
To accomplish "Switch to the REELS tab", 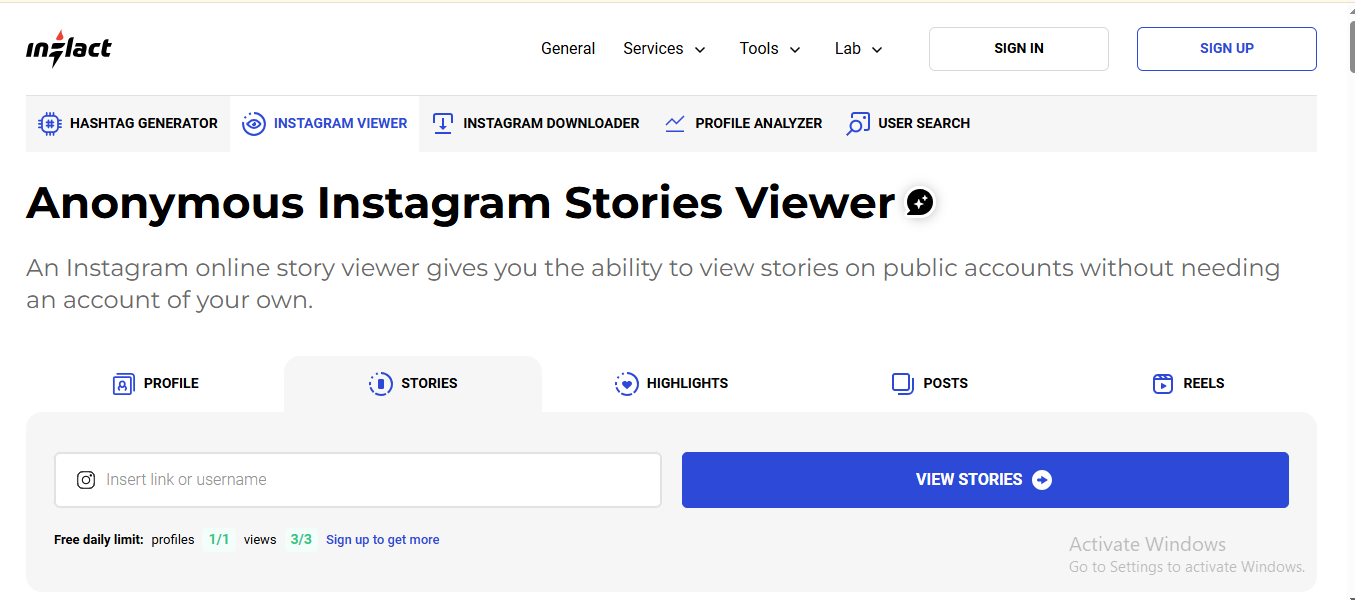I will pyautogui.click(x=1188, y=384).
